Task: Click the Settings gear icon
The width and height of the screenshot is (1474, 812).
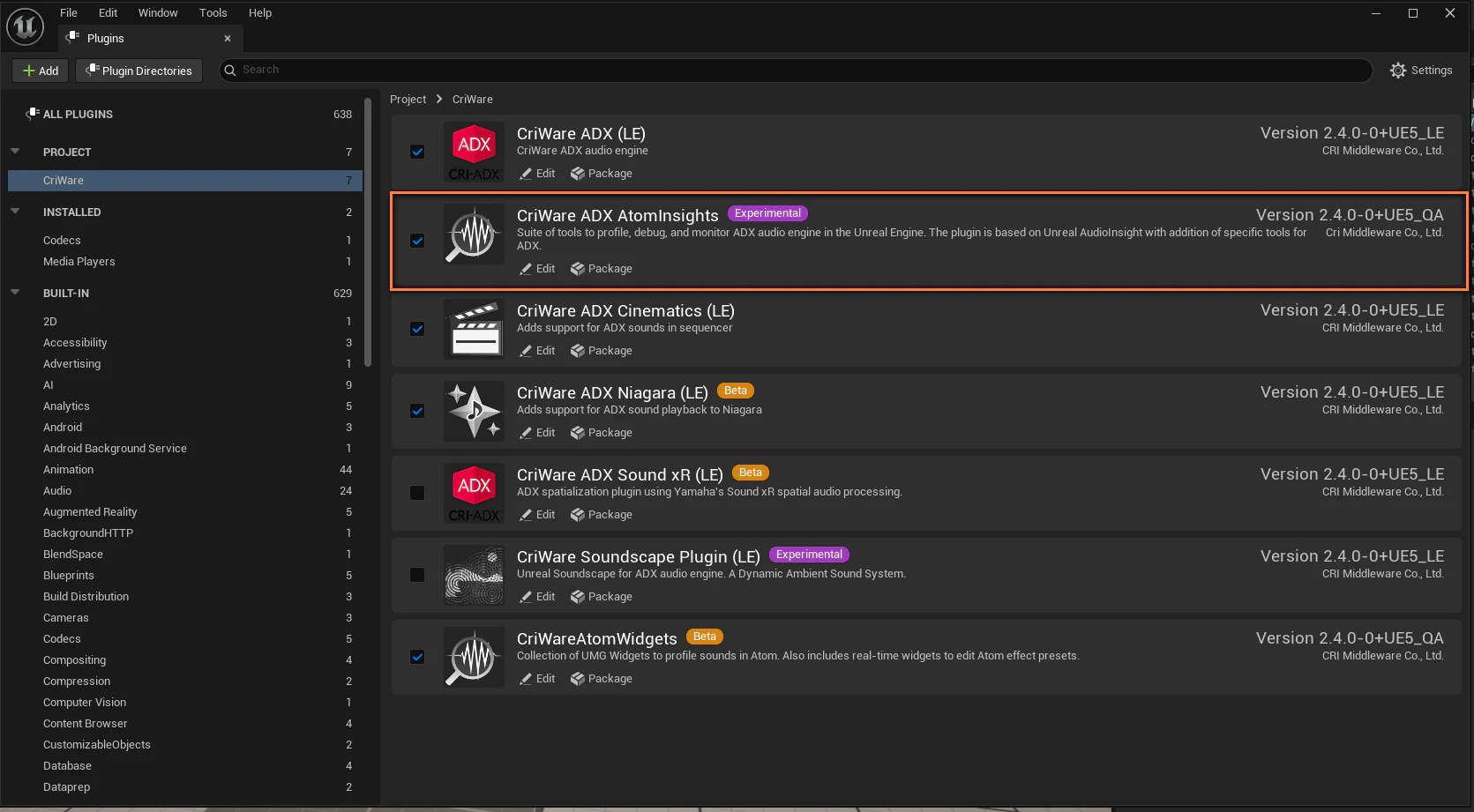Action: point(1398,71)
